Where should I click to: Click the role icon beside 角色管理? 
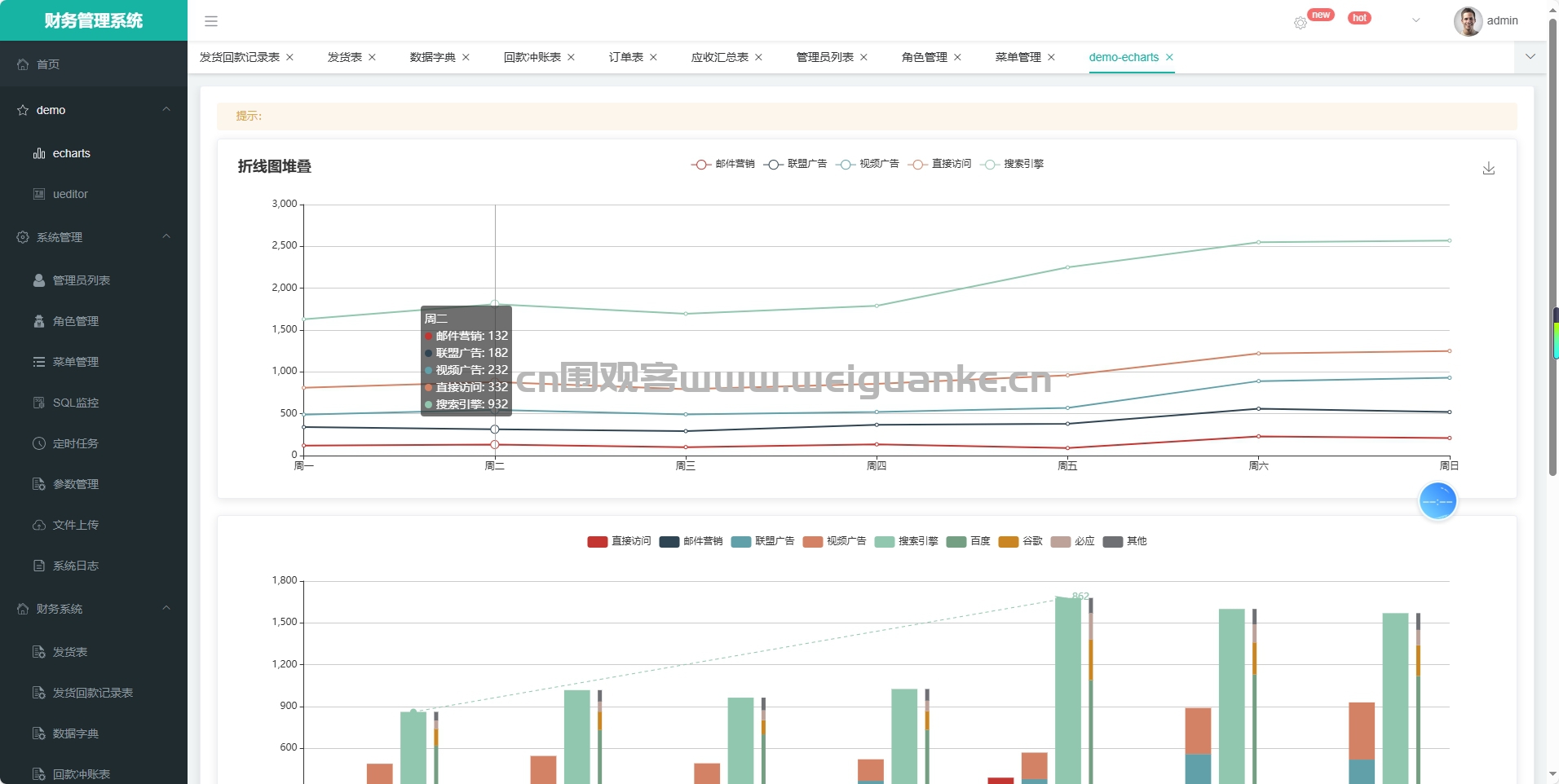click(39, 321)
